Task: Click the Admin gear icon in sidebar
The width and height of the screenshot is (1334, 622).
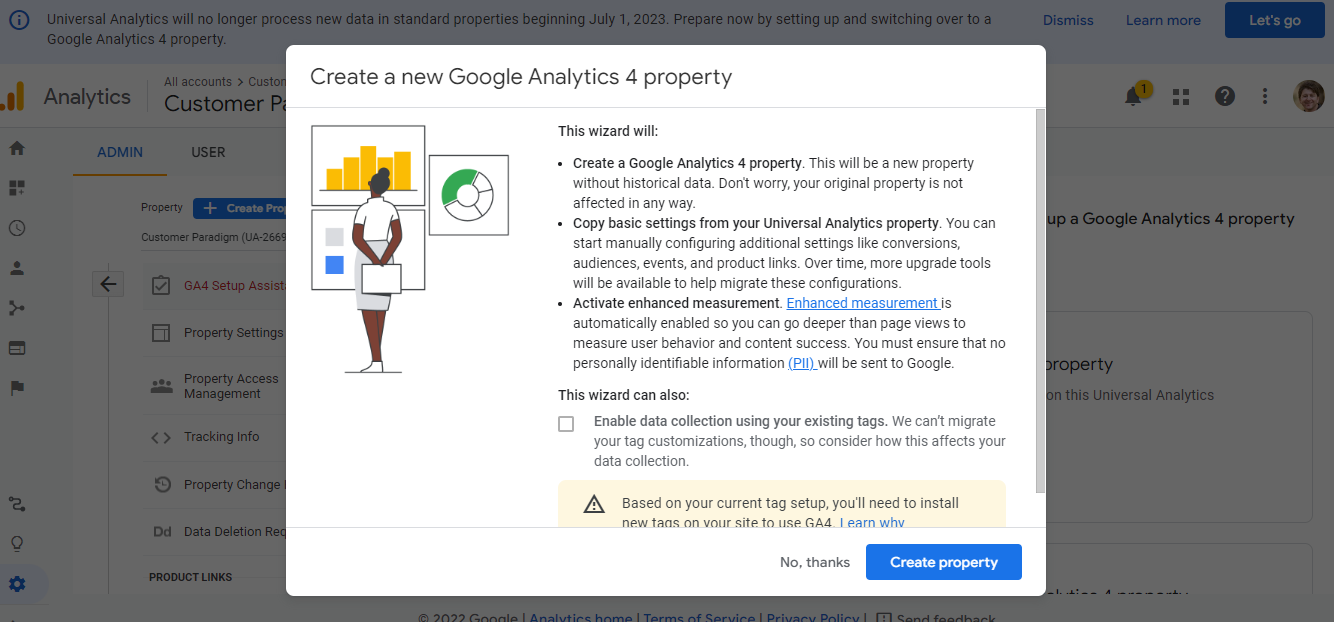Action: click(16, 583)
